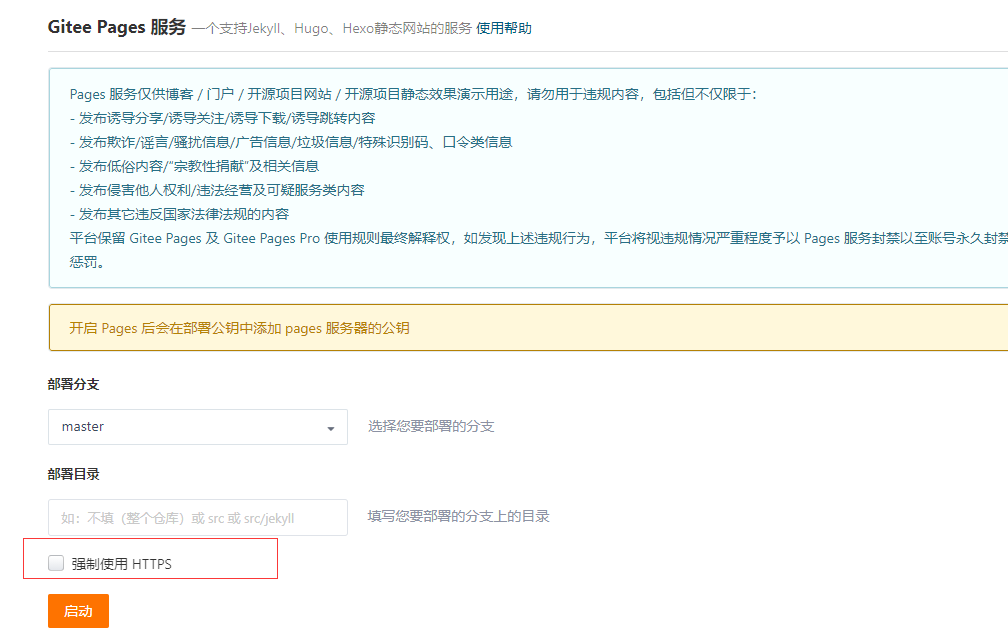Viewport: 1008px width, 643px height.
Task: Click the 部署分支 label
Action: (x=73, y=385)
